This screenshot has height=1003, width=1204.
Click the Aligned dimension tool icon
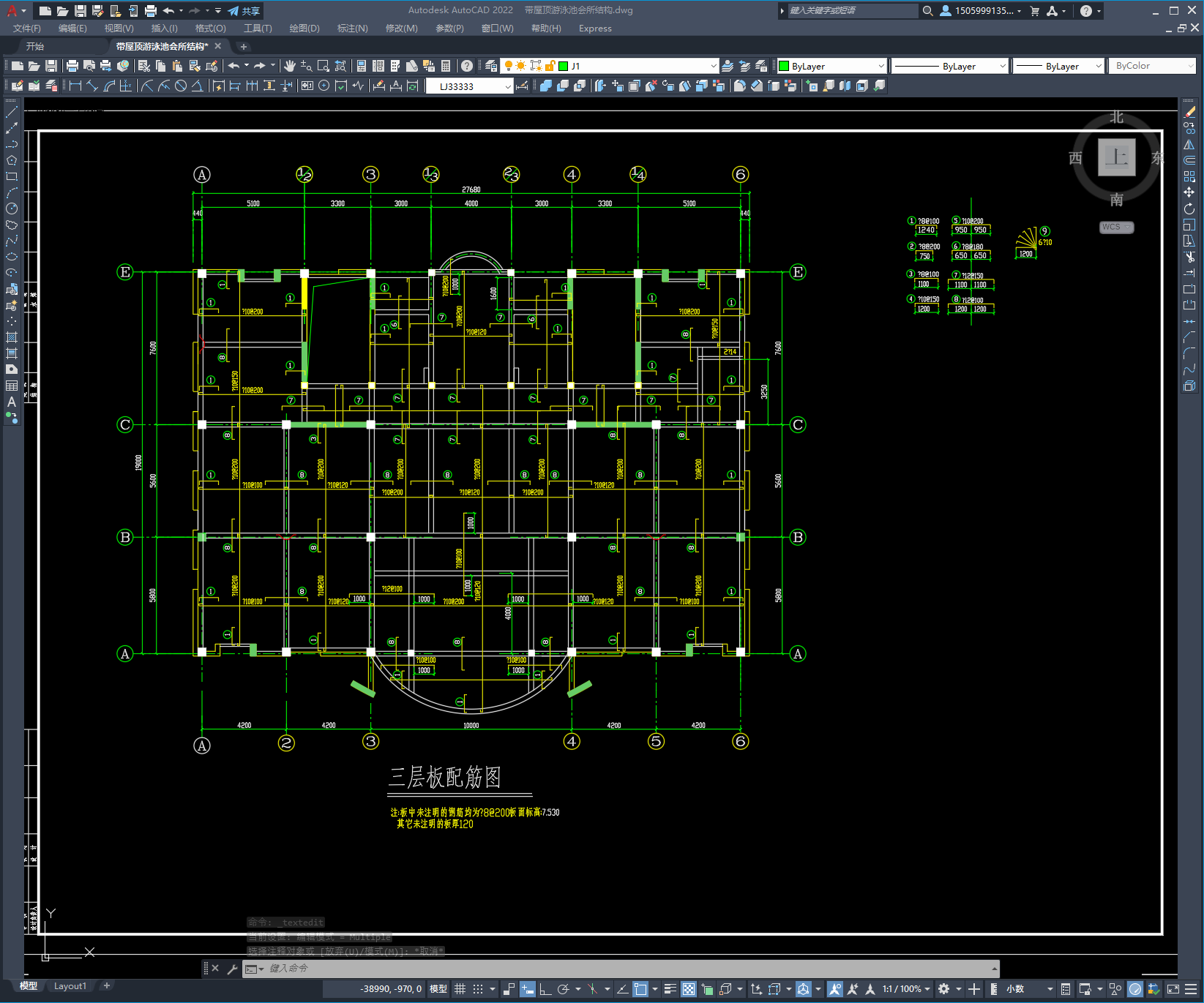(92, 86)
